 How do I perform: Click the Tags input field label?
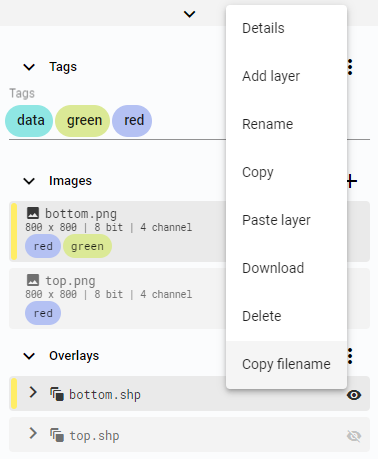(x=22, y=93)
